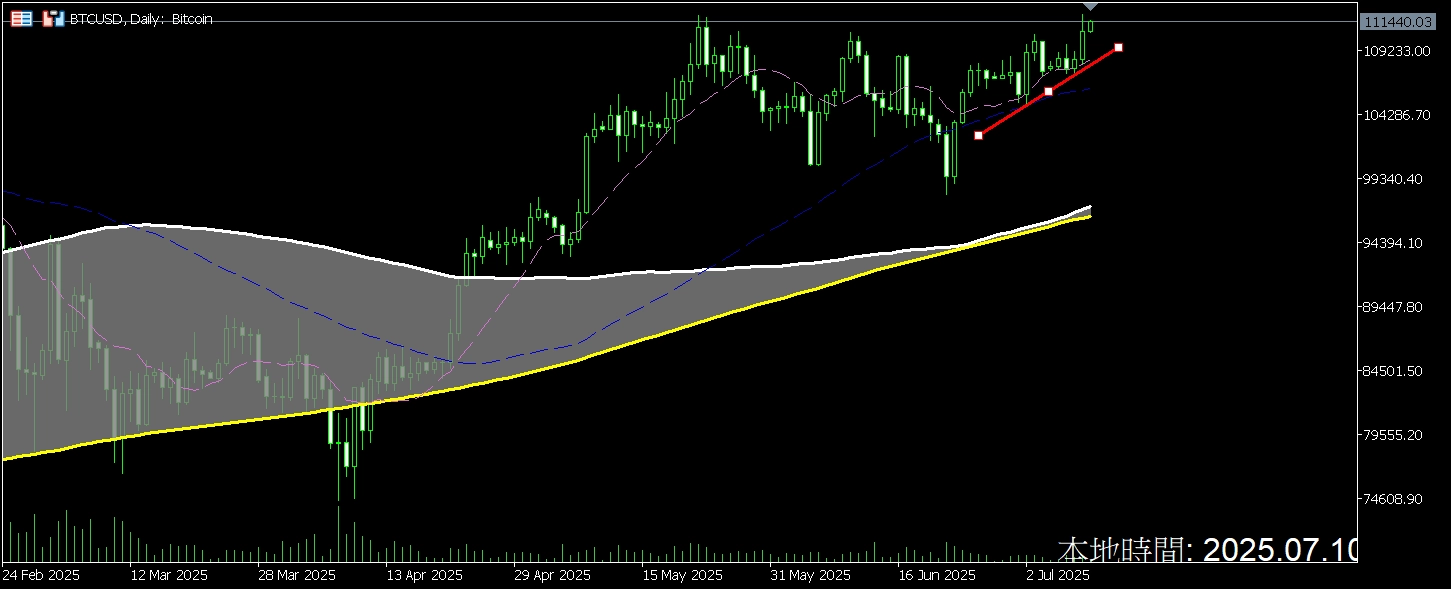Image resolution: width=1451 pixels, height=589 pixels.
Task: Click the 99340.40 price axis label
Action: tap(1392, 179)
